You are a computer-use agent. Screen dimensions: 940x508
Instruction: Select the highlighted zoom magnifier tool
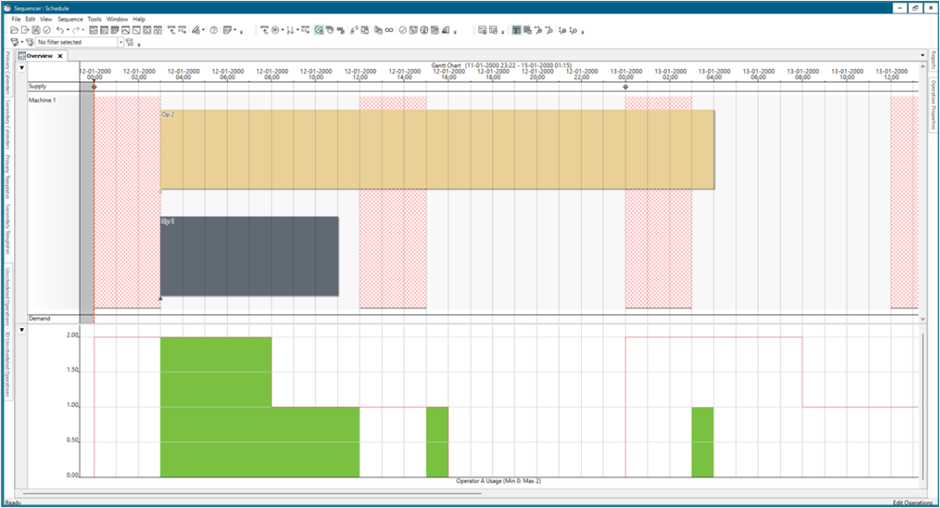tap(319, 31)
